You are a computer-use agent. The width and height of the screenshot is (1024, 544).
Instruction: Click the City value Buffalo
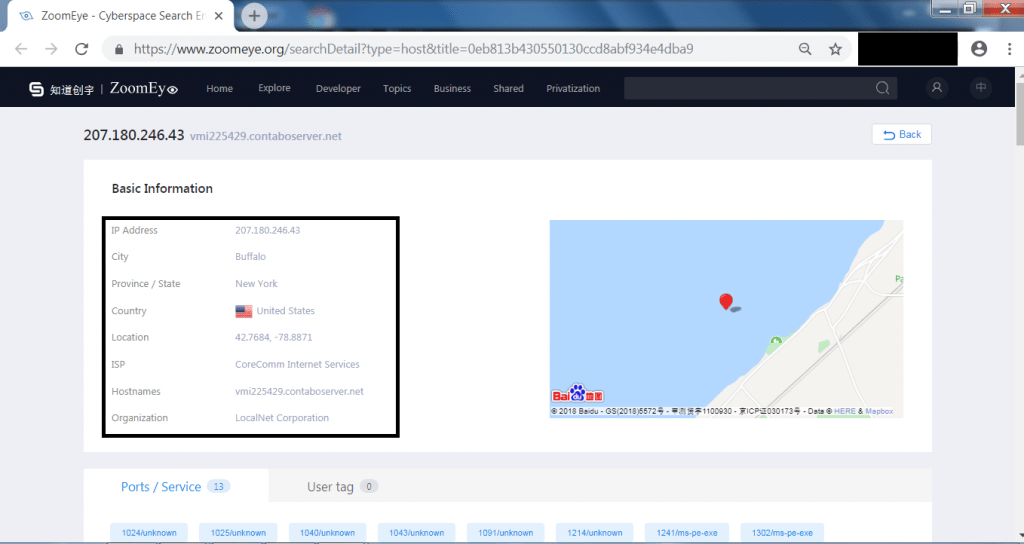(251, 257)
